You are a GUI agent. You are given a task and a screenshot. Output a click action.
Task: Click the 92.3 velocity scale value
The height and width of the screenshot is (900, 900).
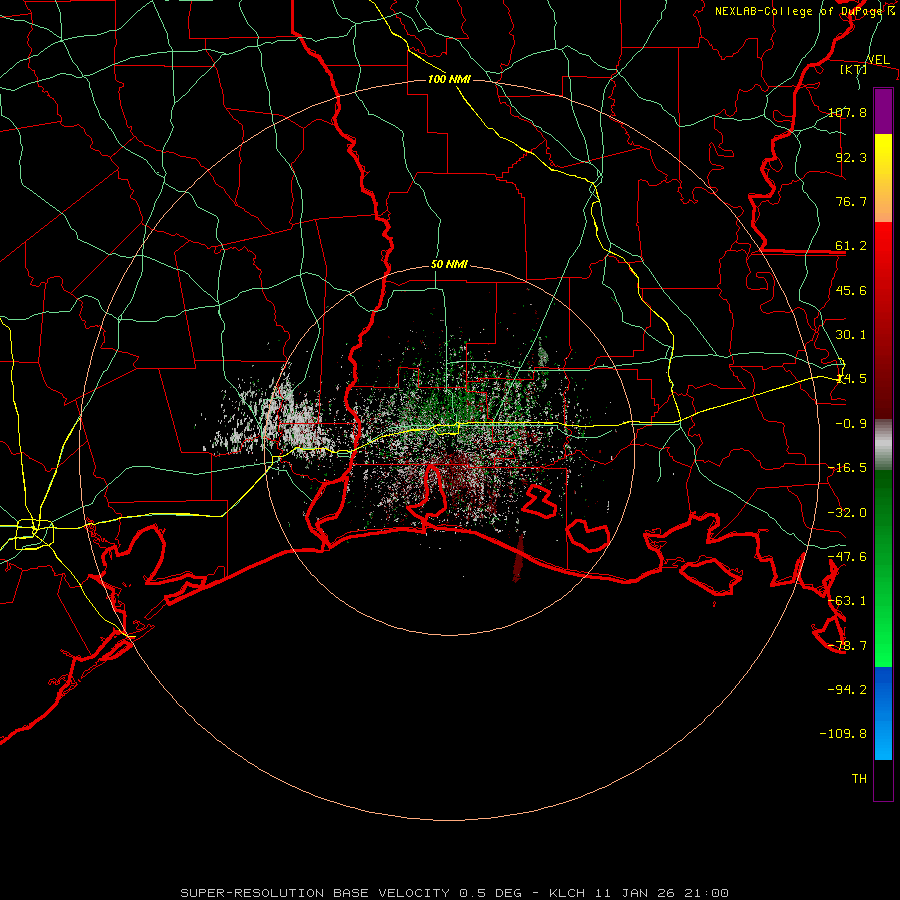point(851,157)
